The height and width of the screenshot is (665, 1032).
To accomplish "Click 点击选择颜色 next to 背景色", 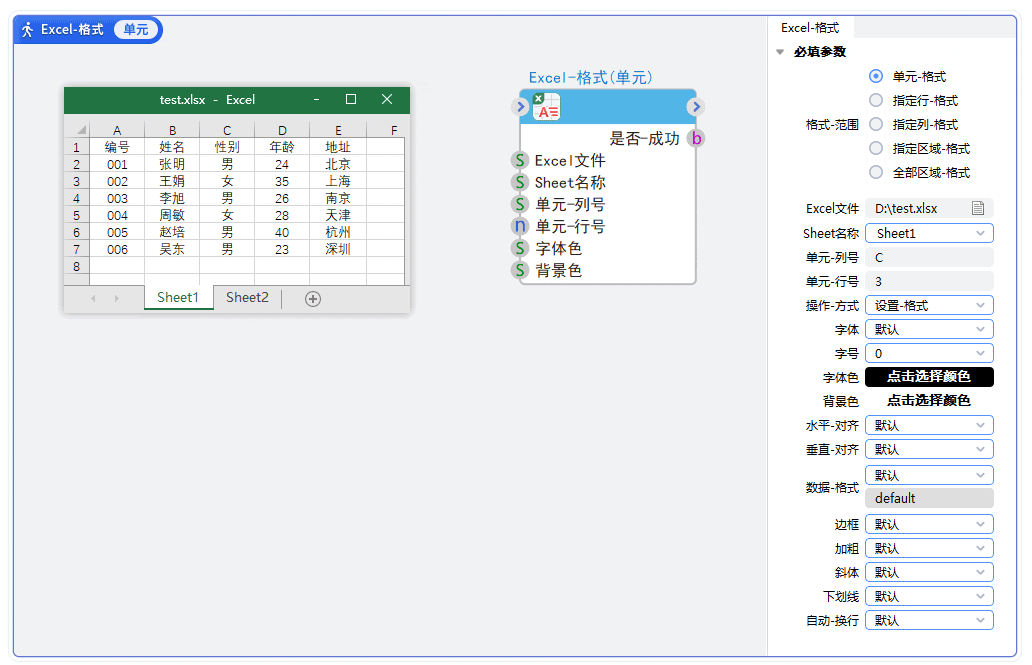I will click(x=929, y=400).
